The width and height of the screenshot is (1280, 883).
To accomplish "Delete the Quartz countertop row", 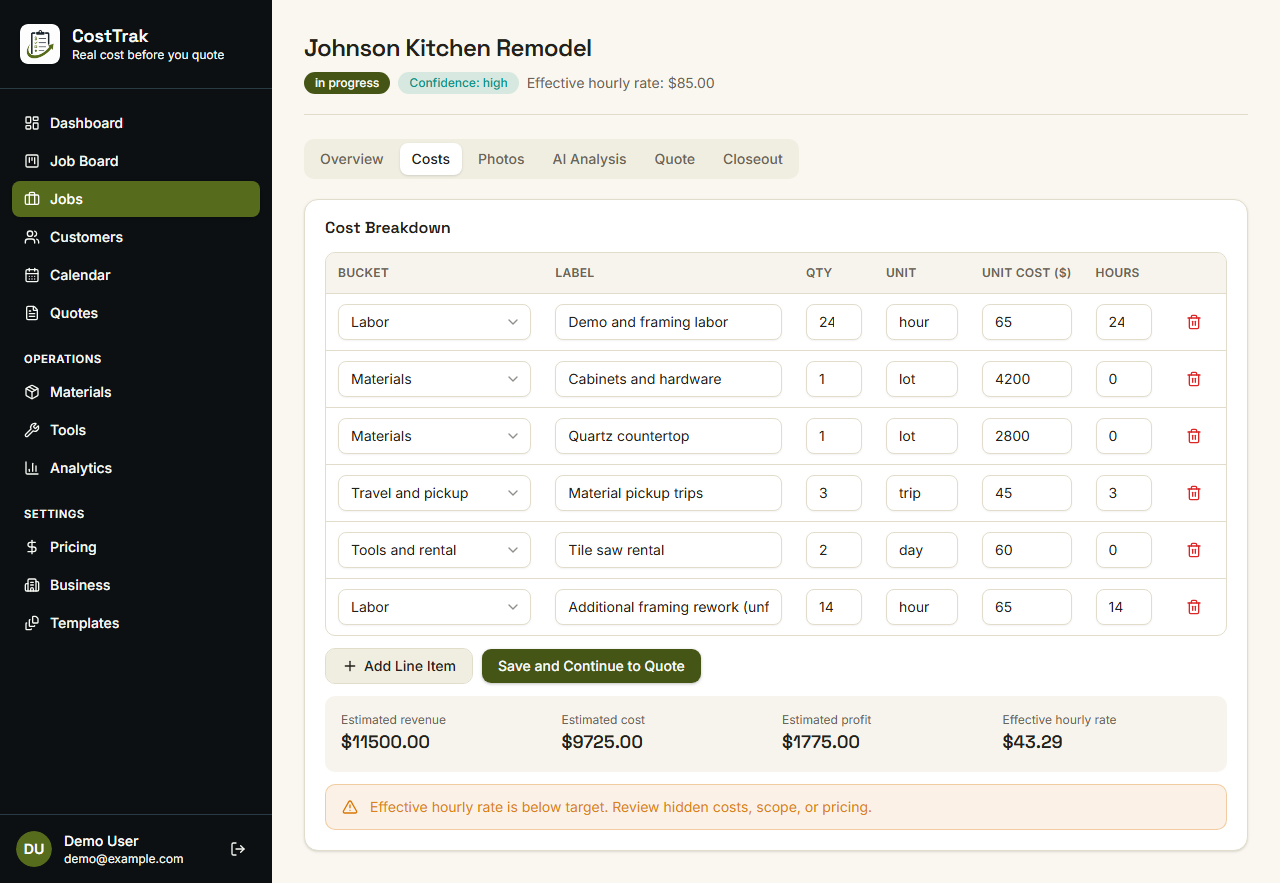I will pyautogui.click(x=1193, y=436).
